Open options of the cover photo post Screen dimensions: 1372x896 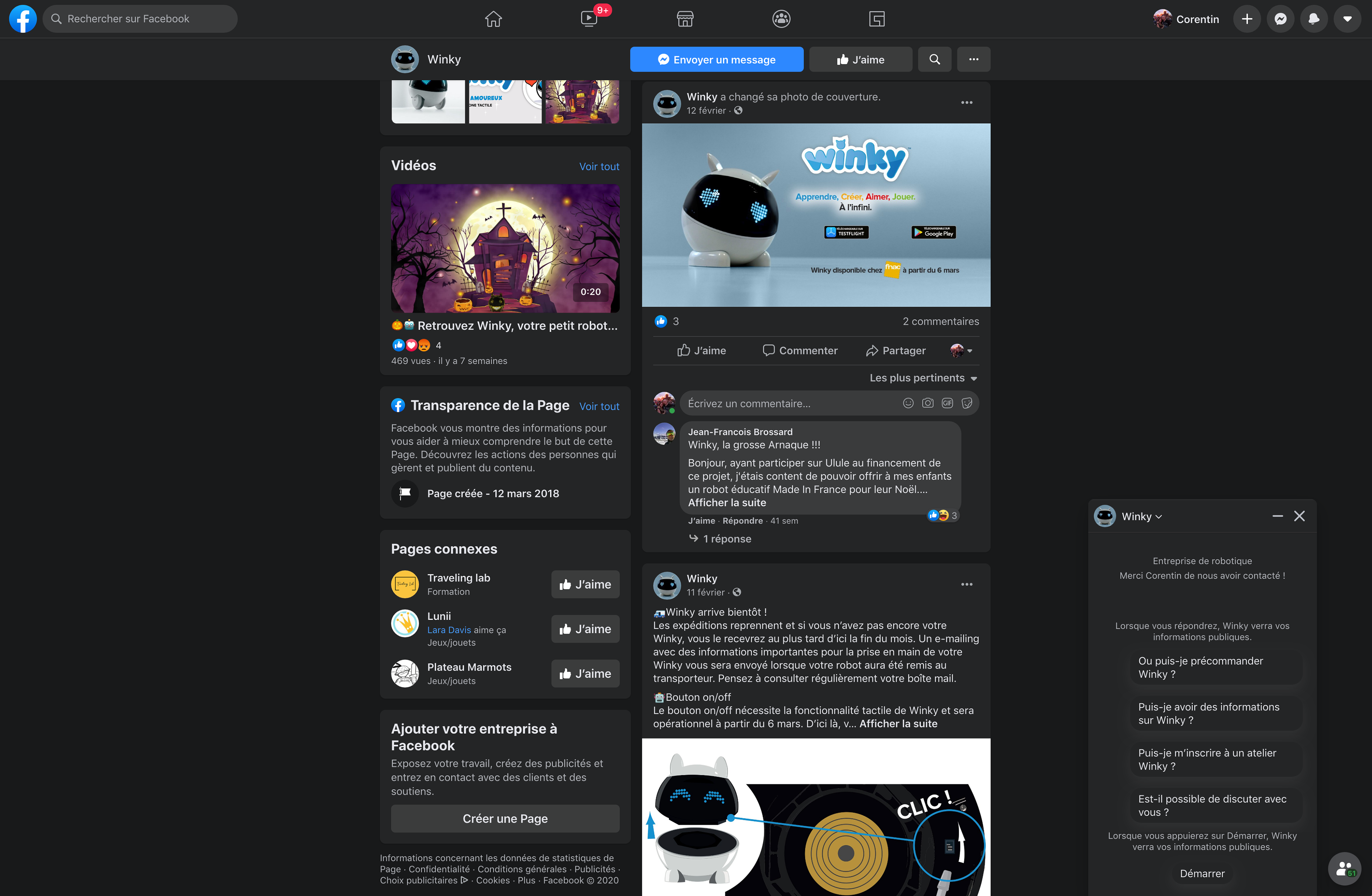967,103
